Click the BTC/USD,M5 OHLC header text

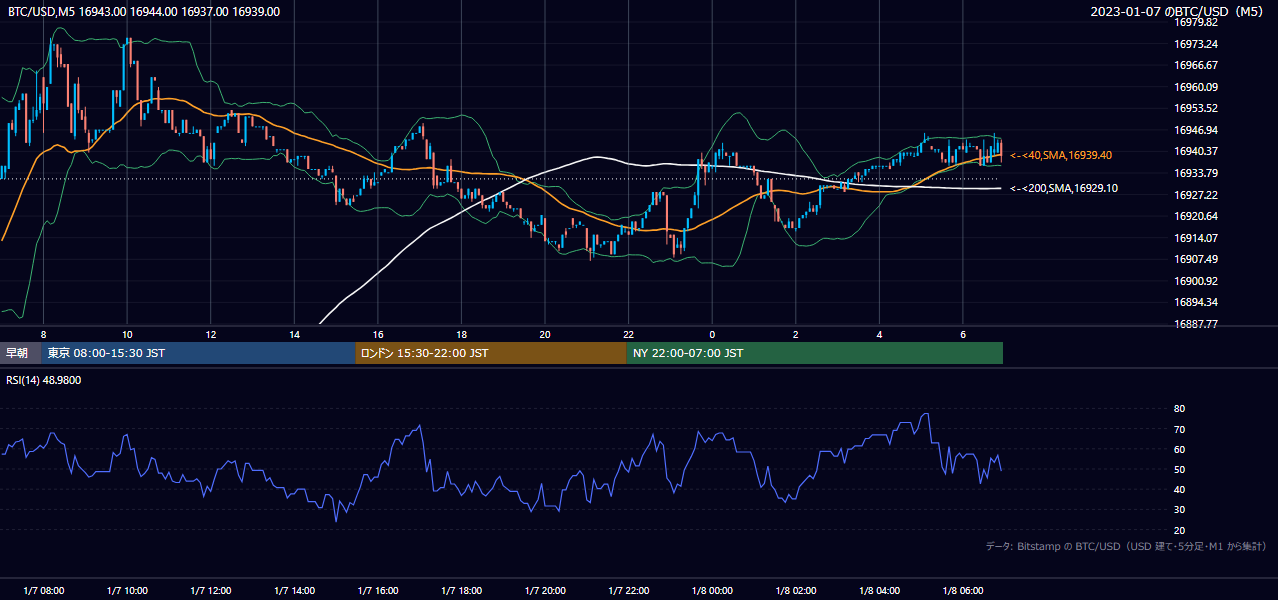pos(144,12)
